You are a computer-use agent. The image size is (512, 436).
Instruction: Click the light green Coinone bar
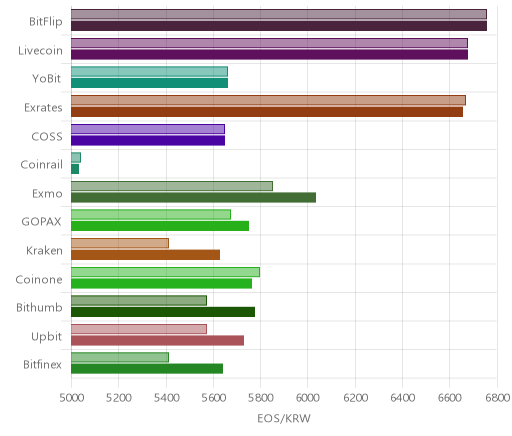165,272
